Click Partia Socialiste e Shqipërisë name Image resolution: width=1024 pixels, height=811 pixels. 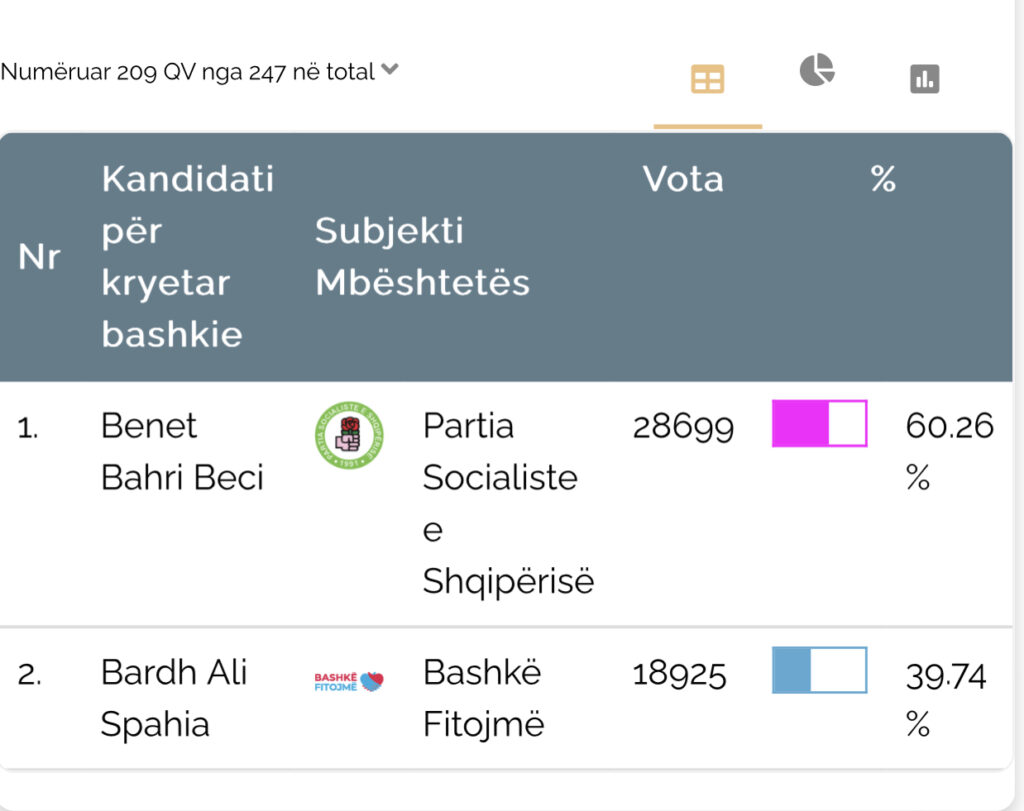507,503
